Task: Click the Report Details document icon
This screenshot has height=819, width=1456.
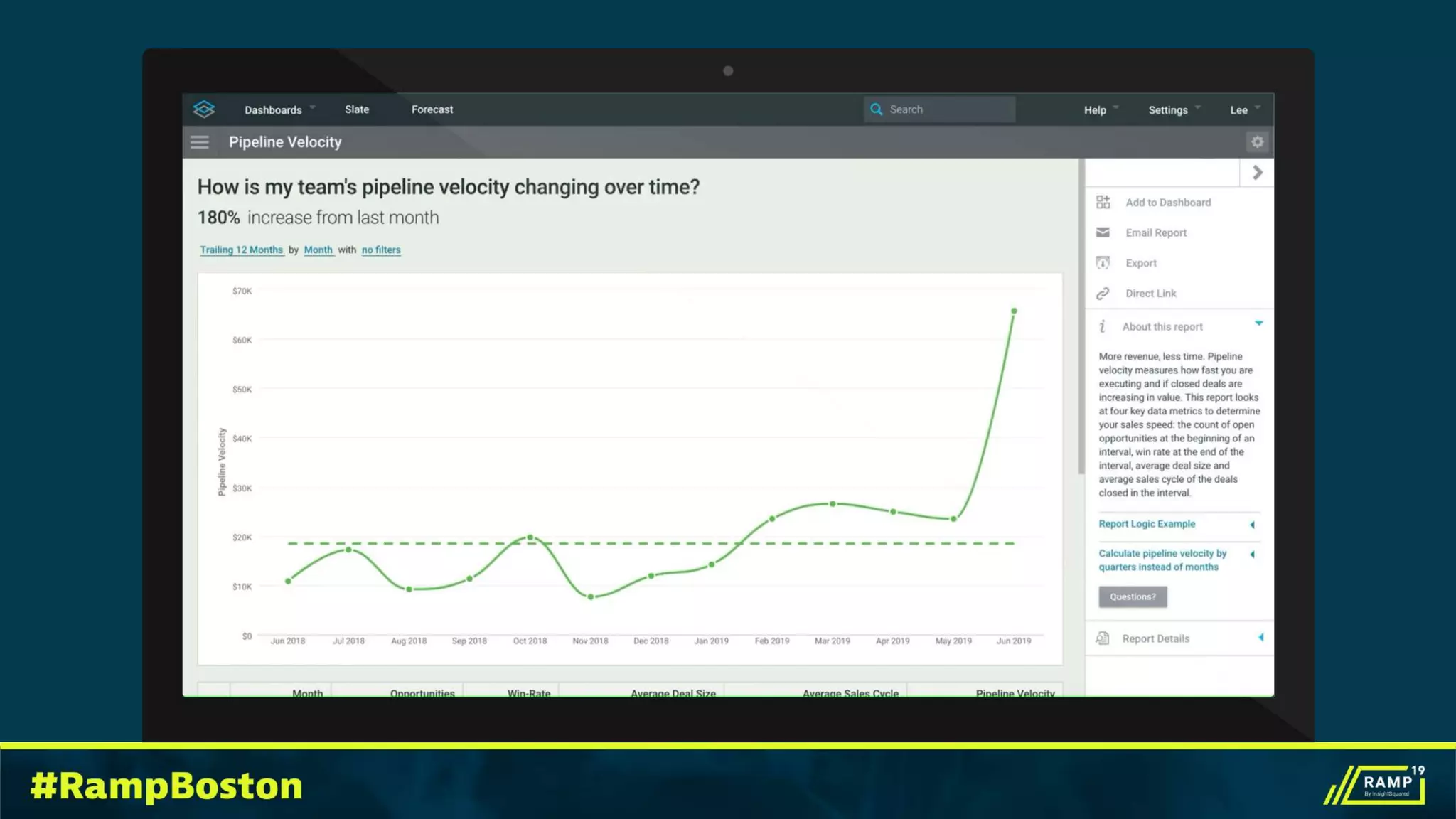Action: 1103,638
